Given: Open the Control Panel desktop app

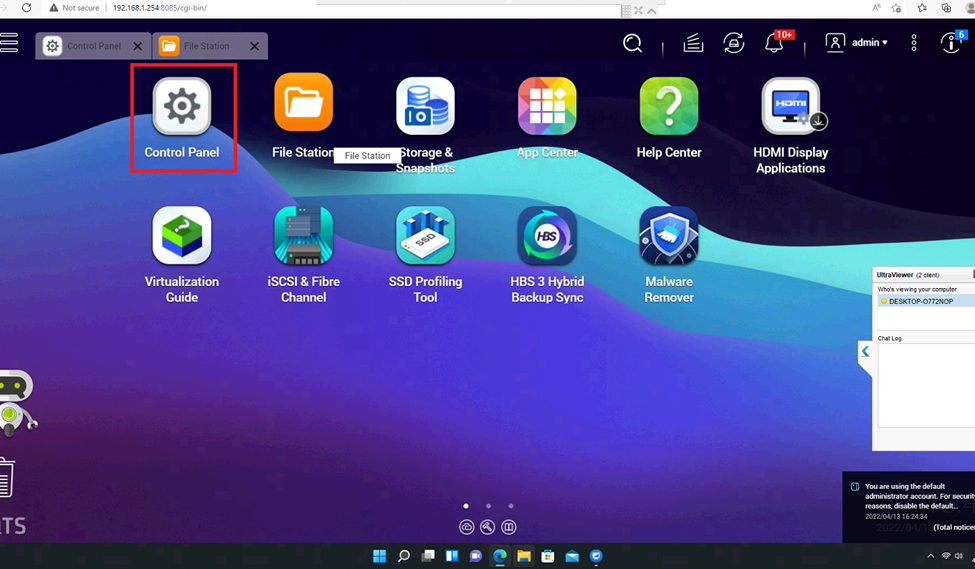Looking at the screenshot, I should 182,106.
